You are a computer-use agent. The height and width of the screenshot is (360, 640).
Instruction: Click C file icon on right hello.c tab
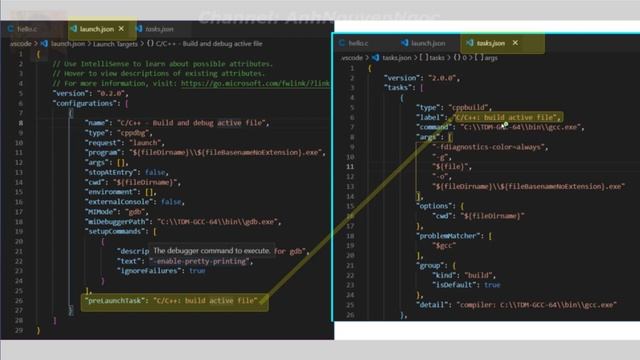click(342, 43)
